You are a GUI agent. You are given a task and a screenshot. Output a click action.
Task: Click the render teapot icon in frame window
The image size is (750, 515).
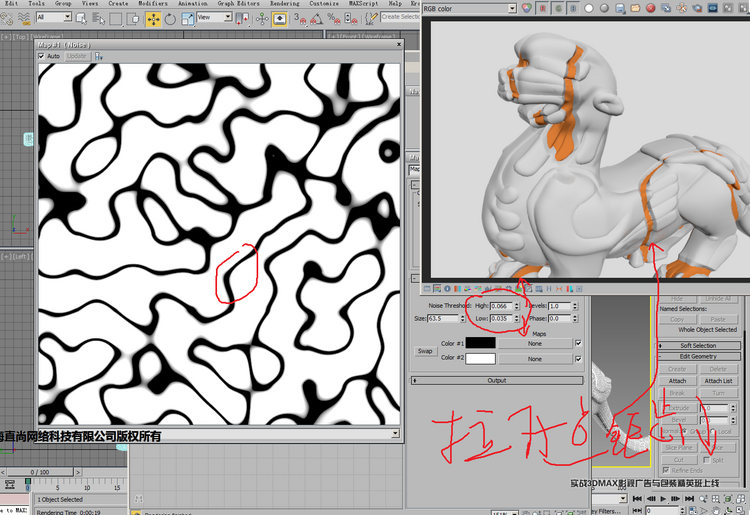[697, 8]
